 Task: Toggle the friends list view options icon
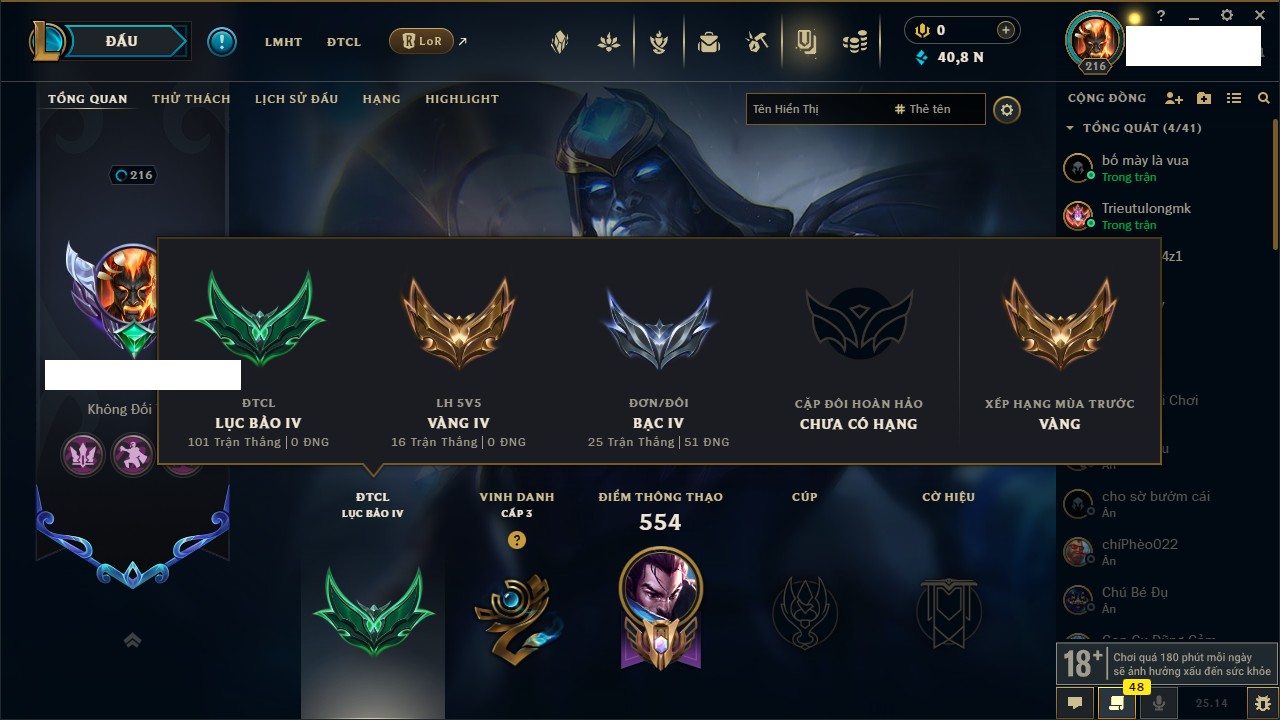pyautogui.click(x=1234, y=98)
